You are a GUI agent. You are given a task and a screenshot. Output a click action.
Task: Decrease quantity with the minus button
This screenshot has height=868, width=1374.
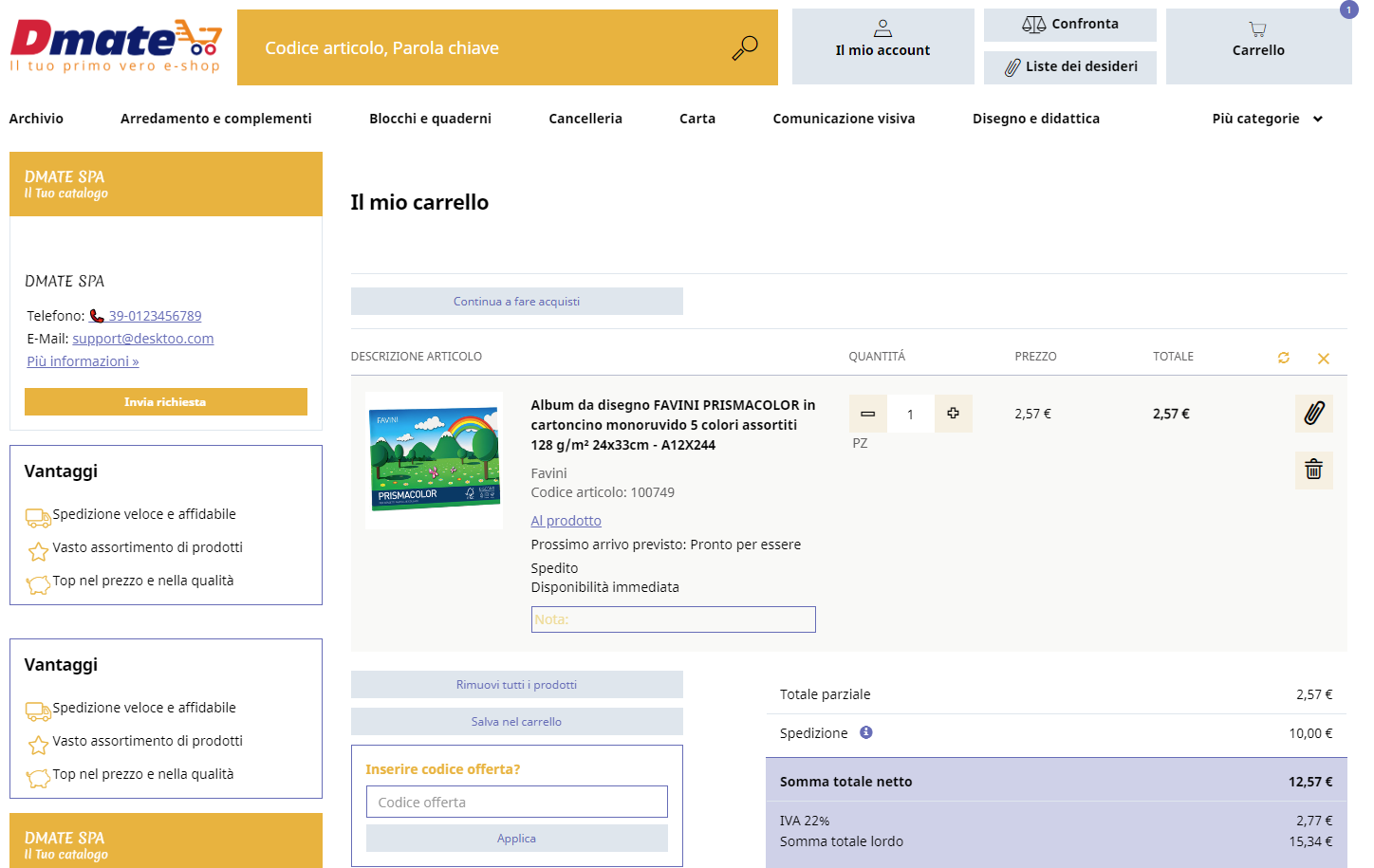(867, 414)
